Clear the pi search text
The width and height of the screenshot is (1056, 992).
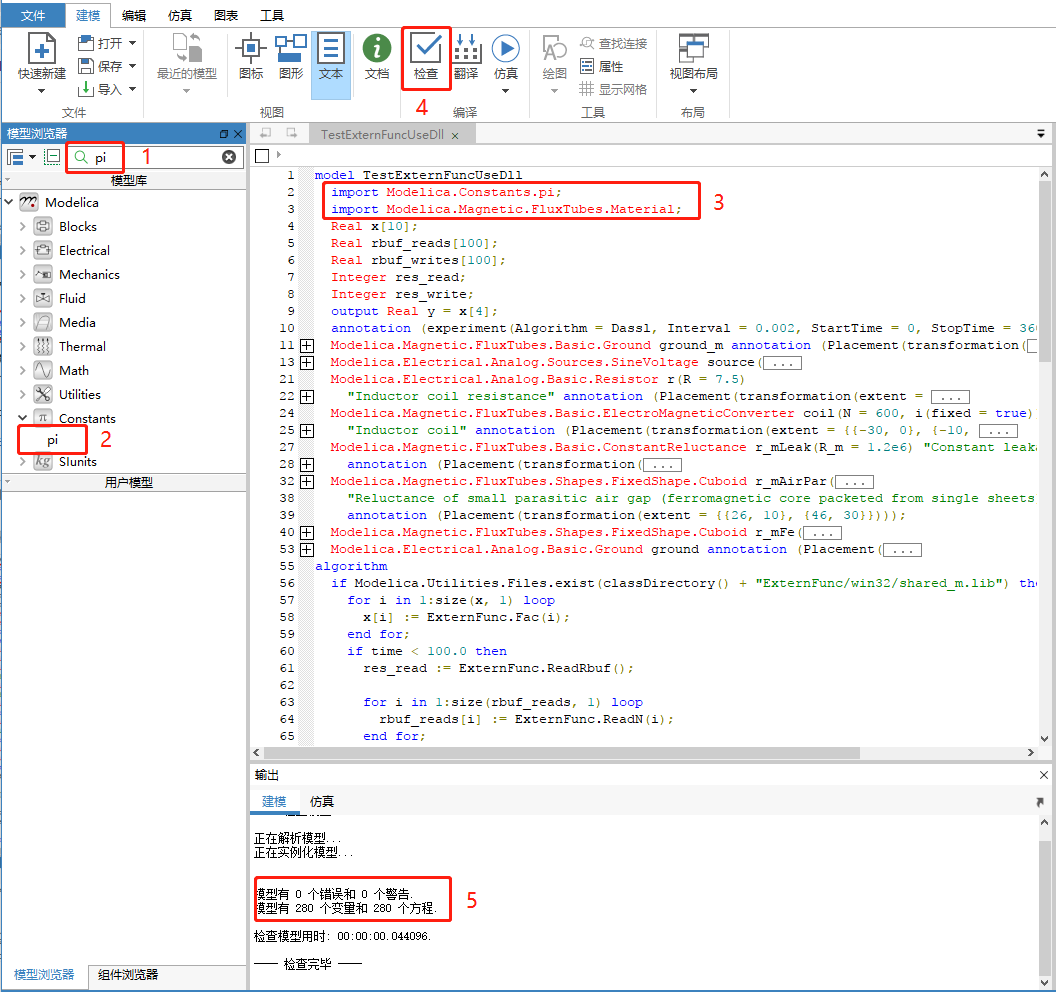[x=229, y=157]
